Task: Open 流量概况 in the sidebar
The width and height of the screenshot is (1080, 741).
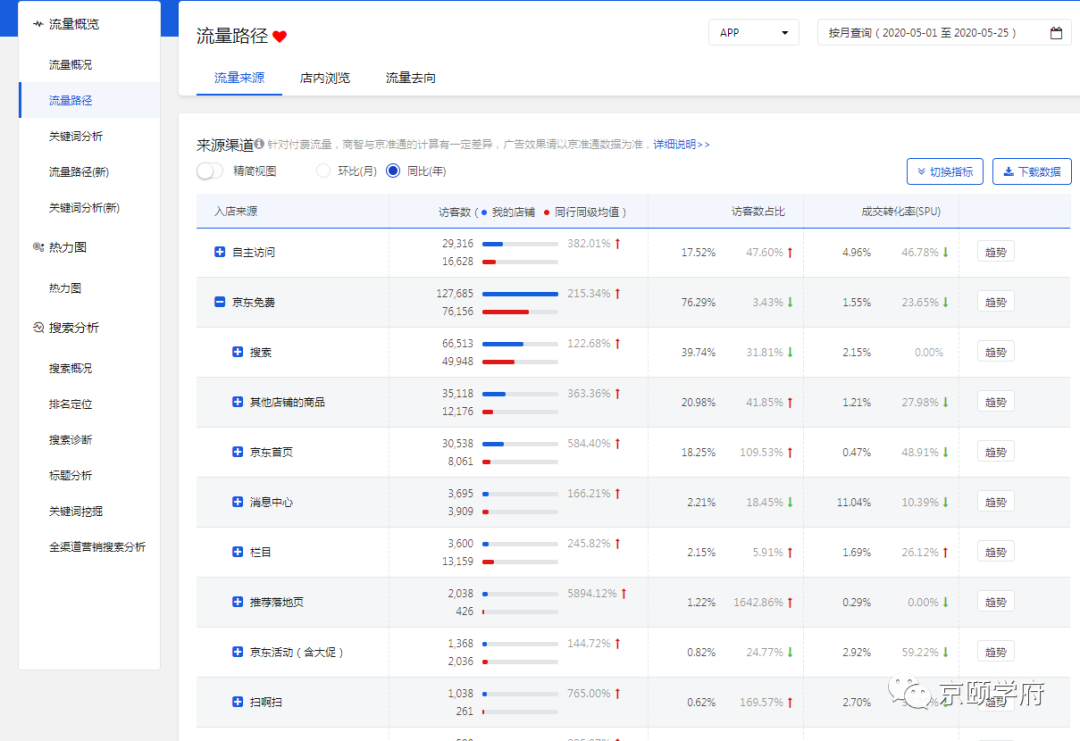Action: pyautogui.click(x=70, y=65)
